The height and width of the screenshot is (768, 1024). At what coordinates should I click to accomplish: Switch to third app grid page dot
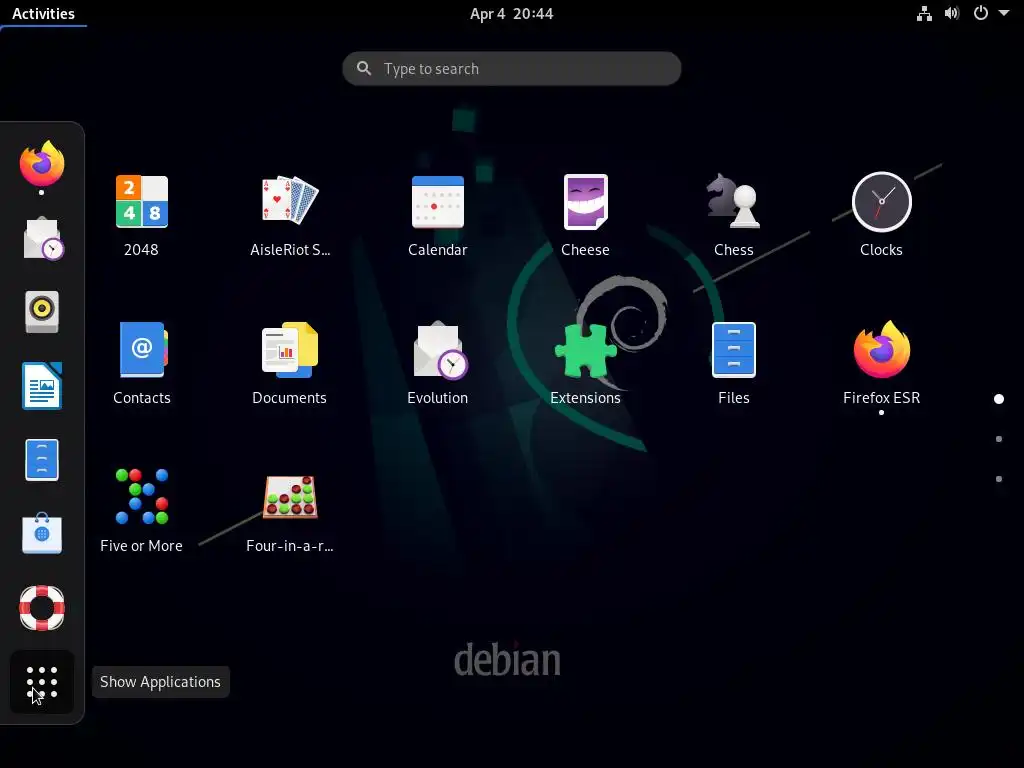click(999, 479)
